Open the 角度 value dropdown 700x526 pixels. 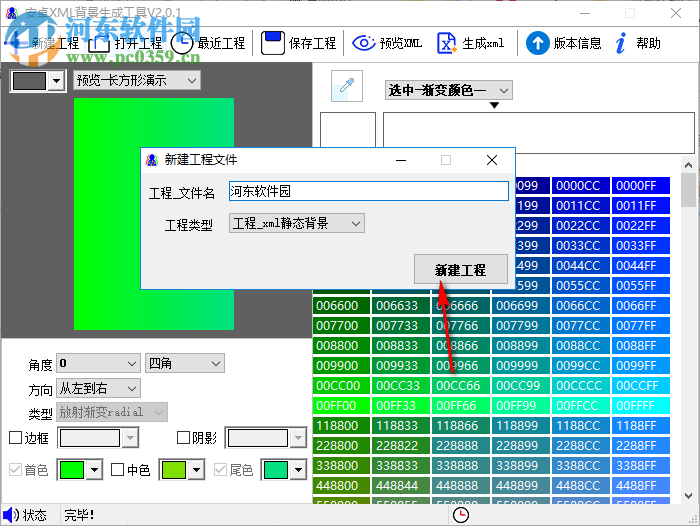click(x=99, y=363)
